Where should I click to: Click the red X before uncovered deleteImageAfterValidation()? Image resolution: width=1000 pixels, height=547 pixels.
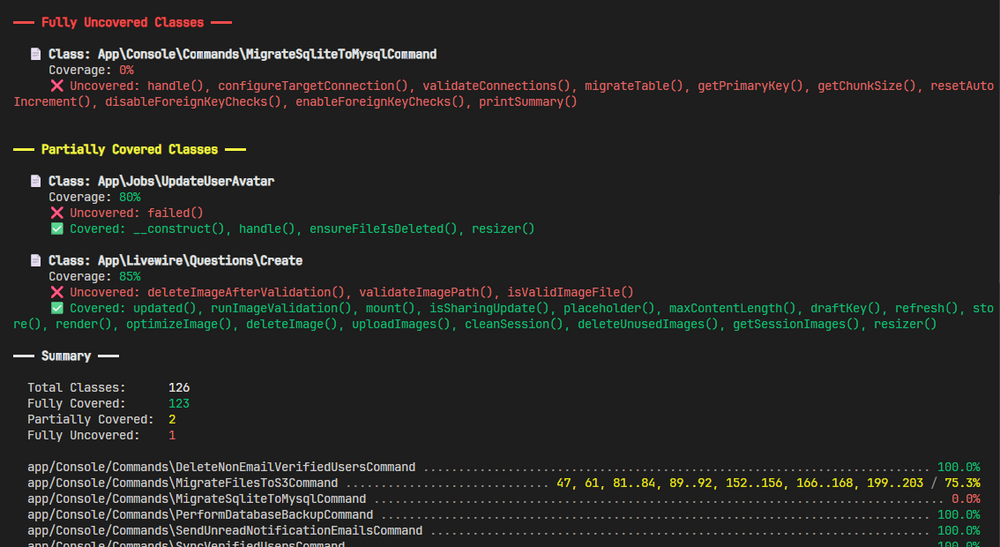(56, 292)
